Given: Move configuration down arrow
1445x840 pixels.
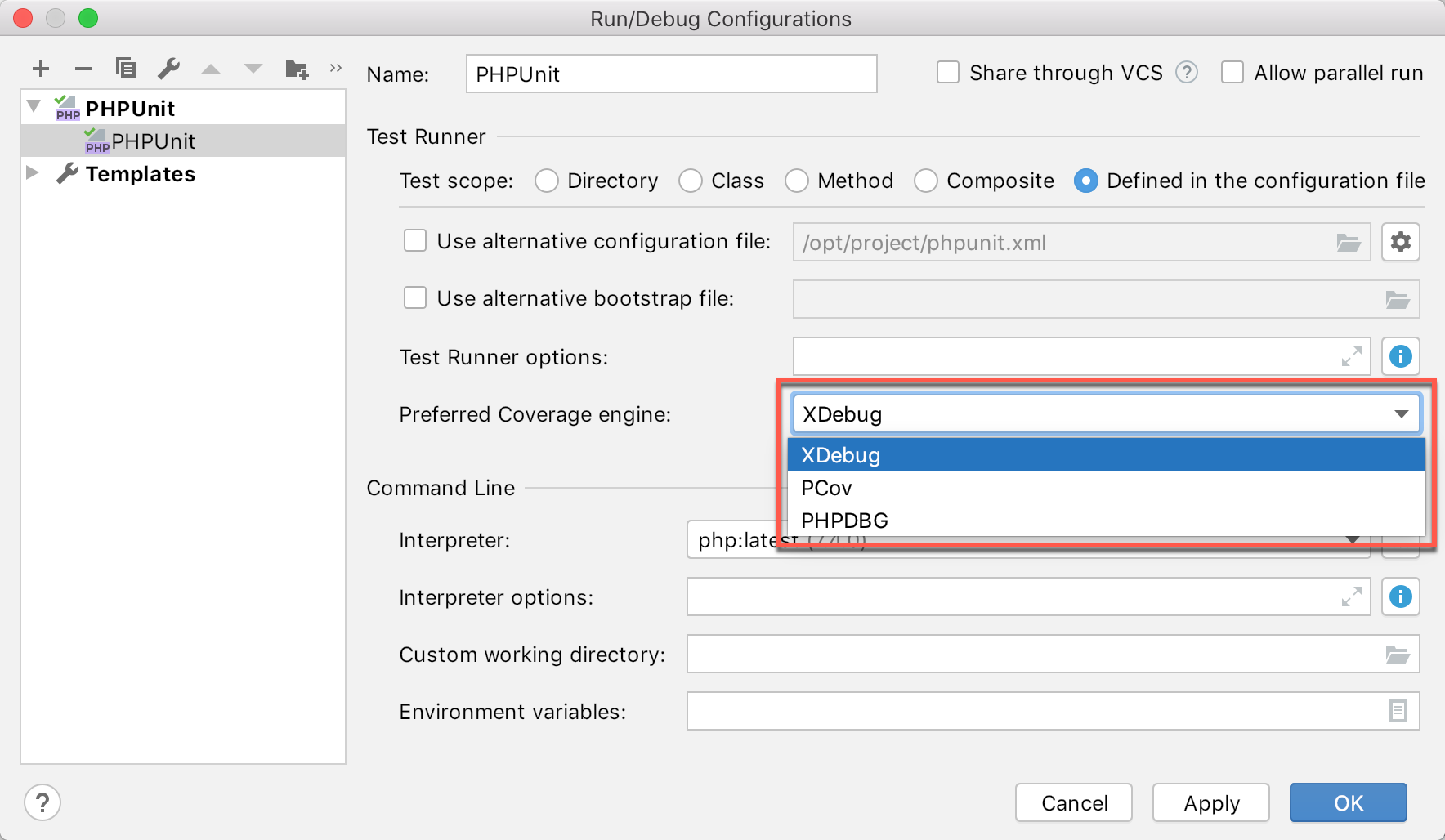Looking at the screenshot, I should tap(253, 69).
